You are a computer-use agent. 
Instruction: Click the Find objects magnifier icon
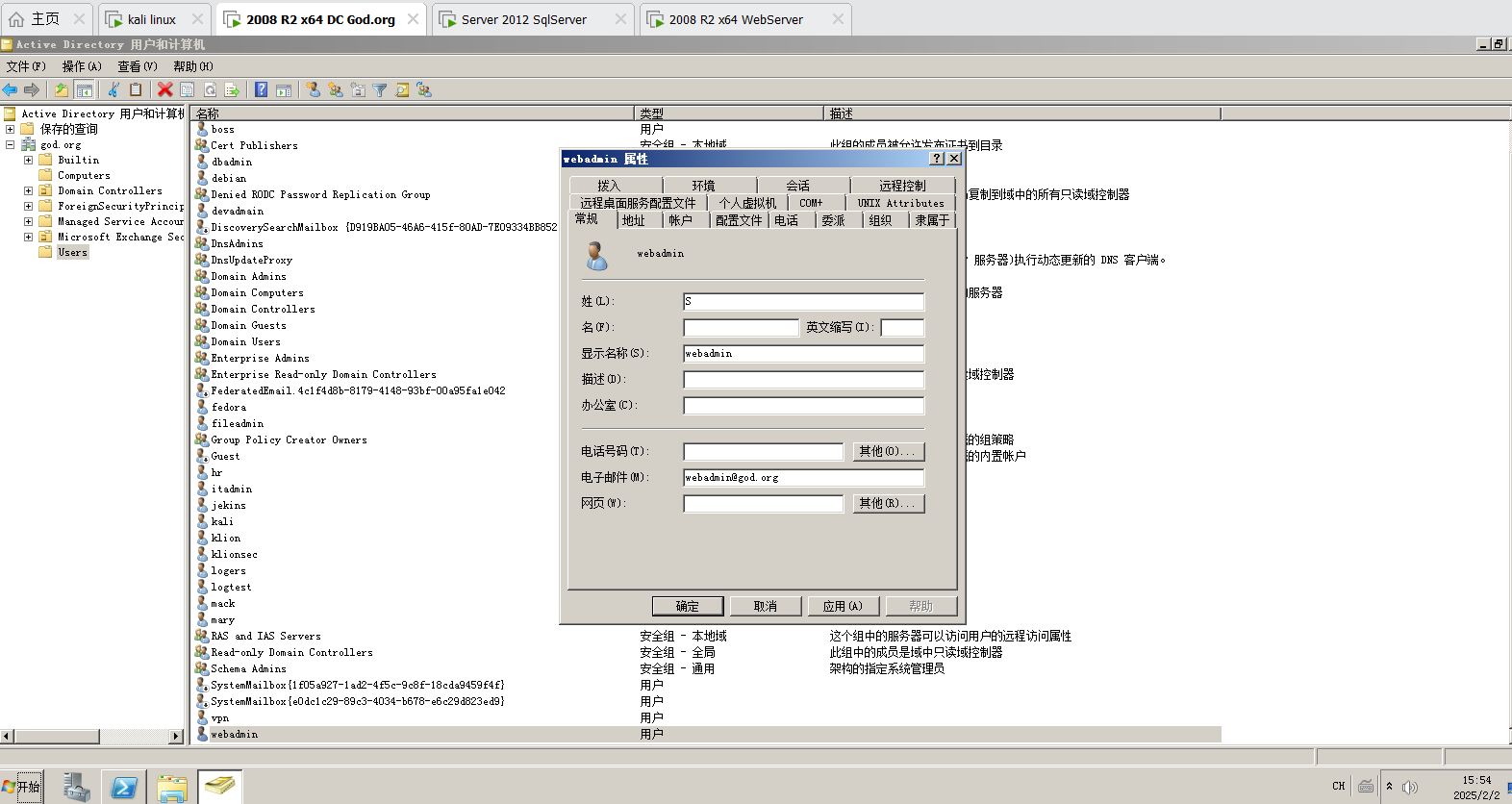(x=402, y=89)
